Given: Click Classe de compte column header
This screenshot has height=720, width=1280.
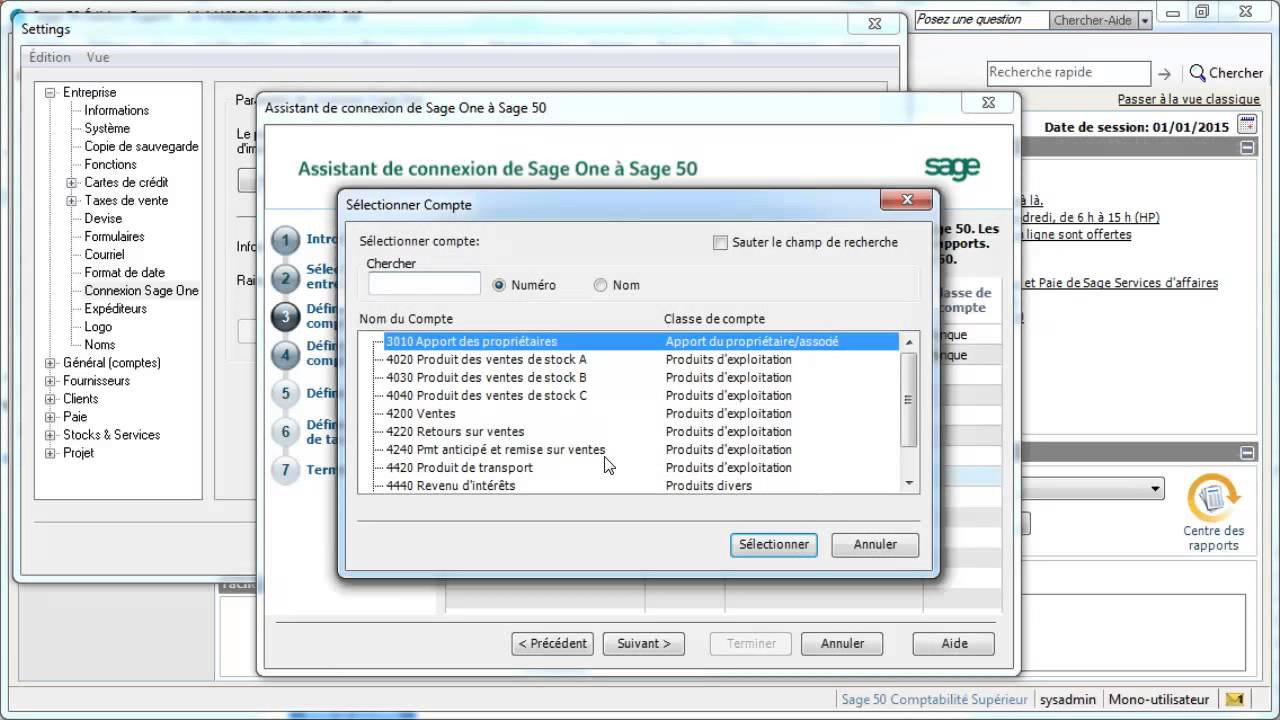Looking at the screenshot, I should point(714,319).
